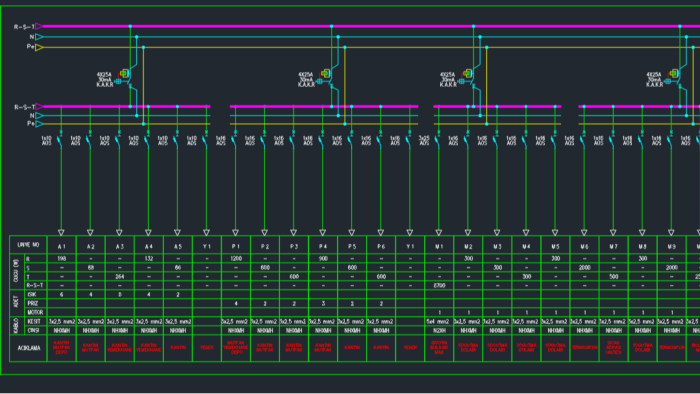Click the '264' power value in column A 3

(x=120, y=277)
